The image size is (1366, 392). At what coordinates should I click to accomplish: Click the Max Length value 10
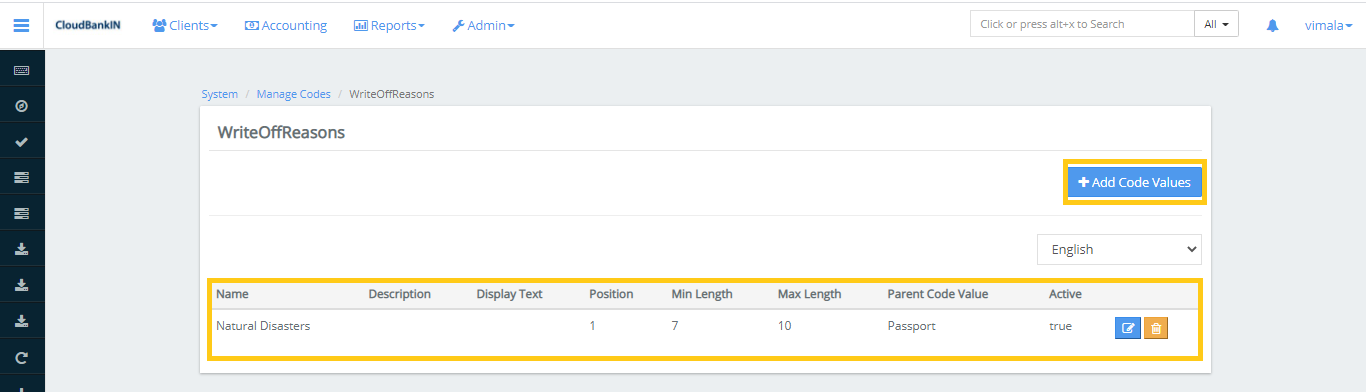784,326
